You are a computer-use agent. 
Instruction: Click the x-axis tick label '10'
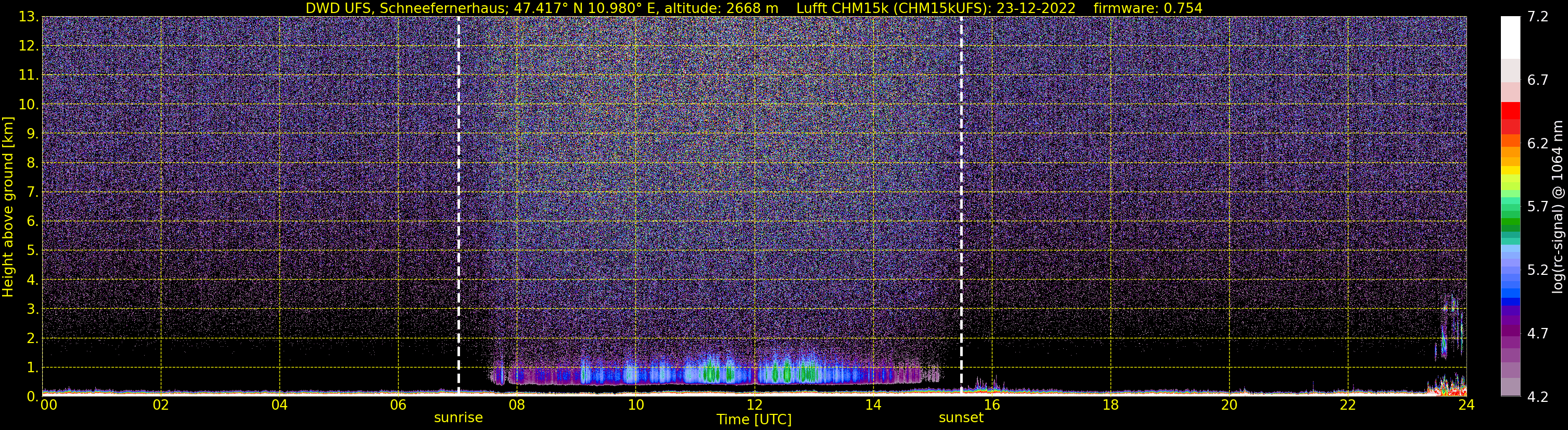[x=635, y=405]
